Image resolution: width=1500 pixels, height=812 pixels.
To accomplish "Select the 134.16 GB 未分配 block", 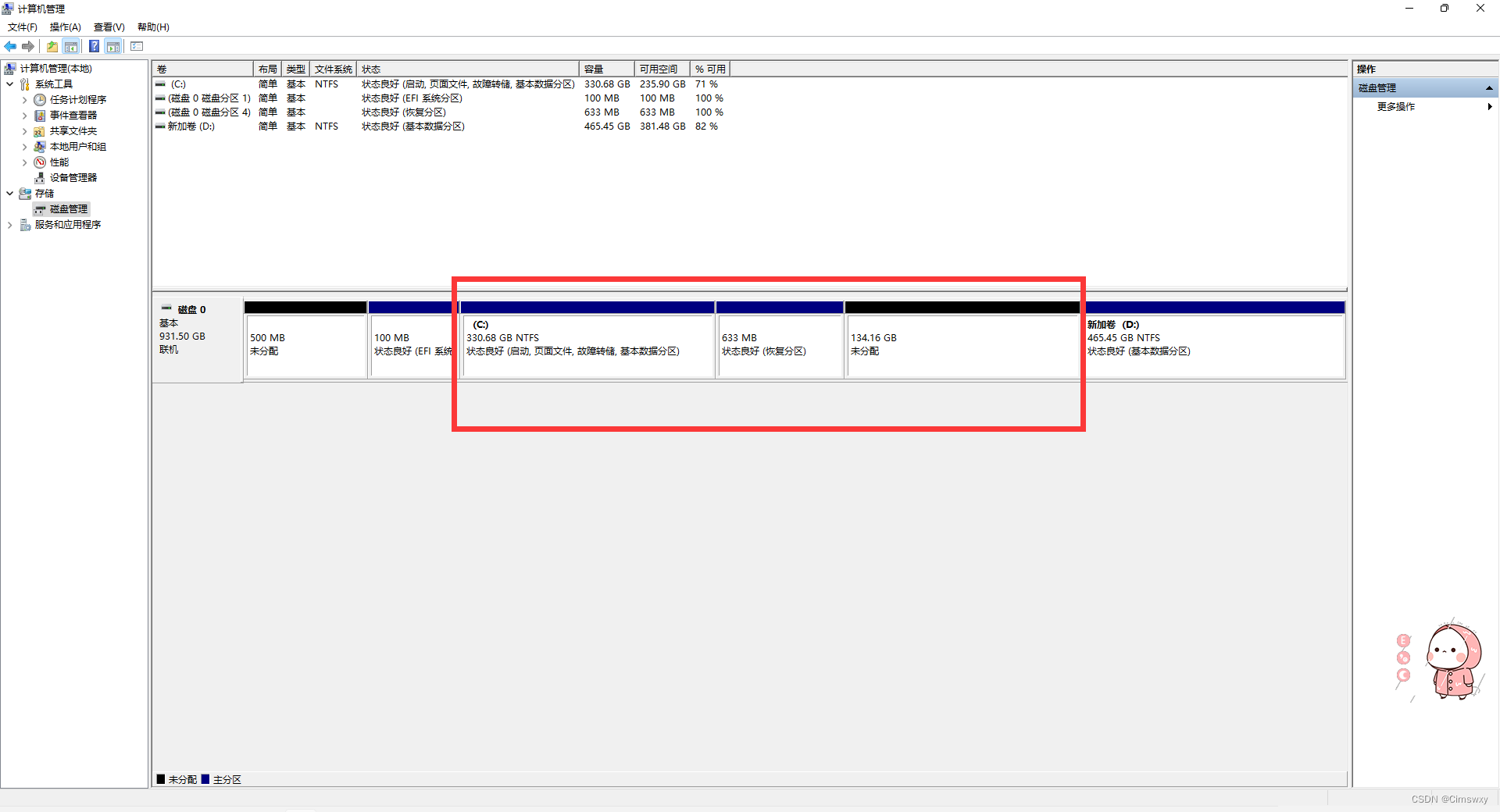I will click(962, 340).
